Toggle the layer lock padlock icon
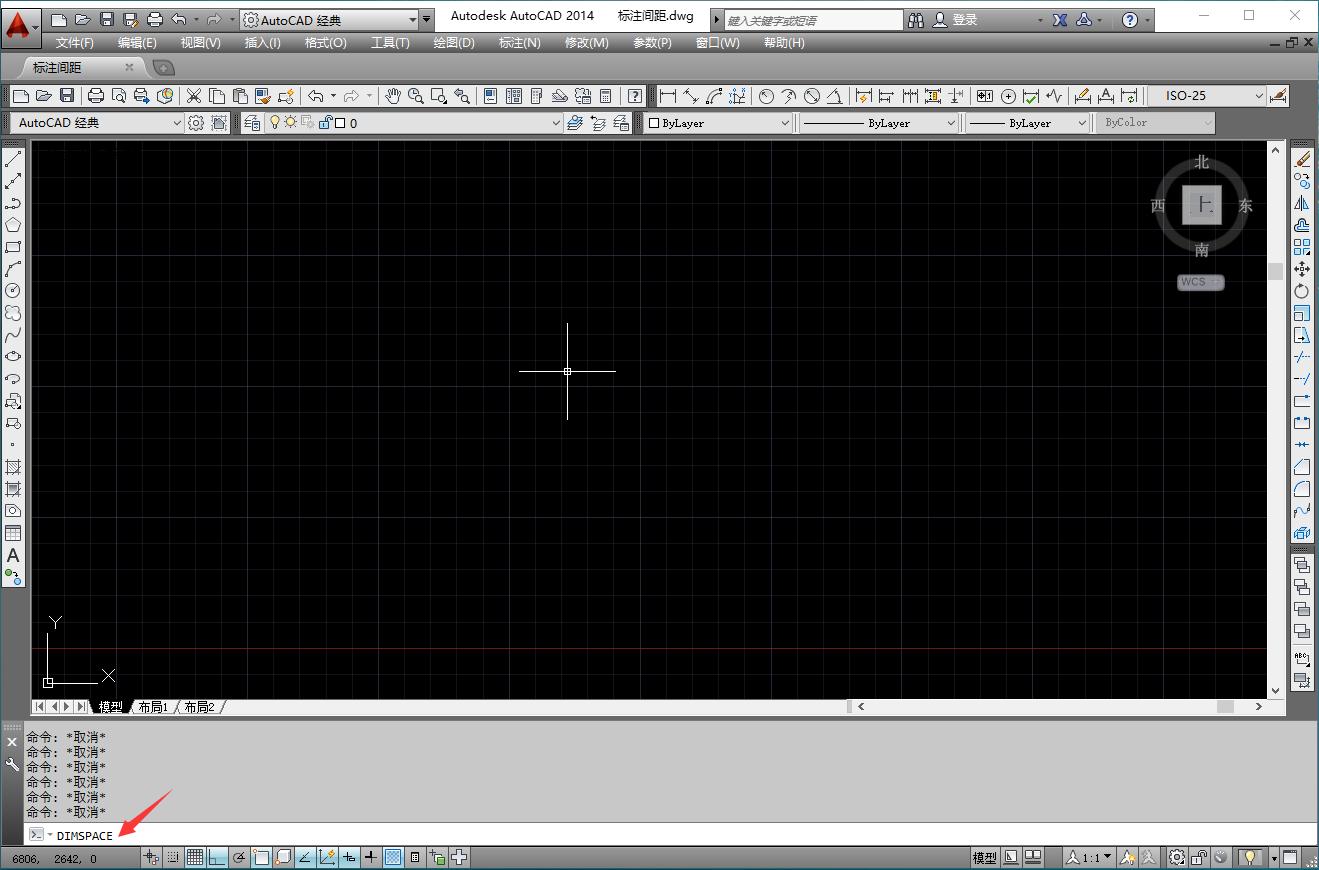 tap(326, 122)
